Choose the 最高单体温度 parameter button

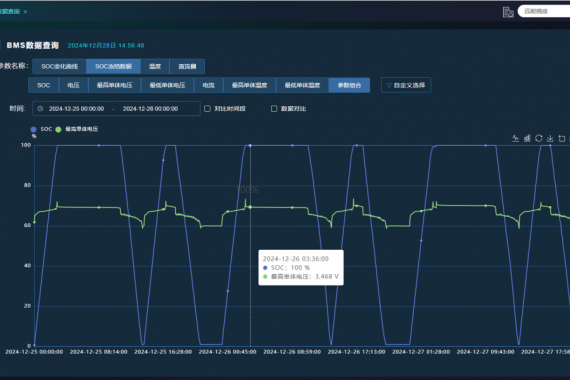[x=249, y=85]
